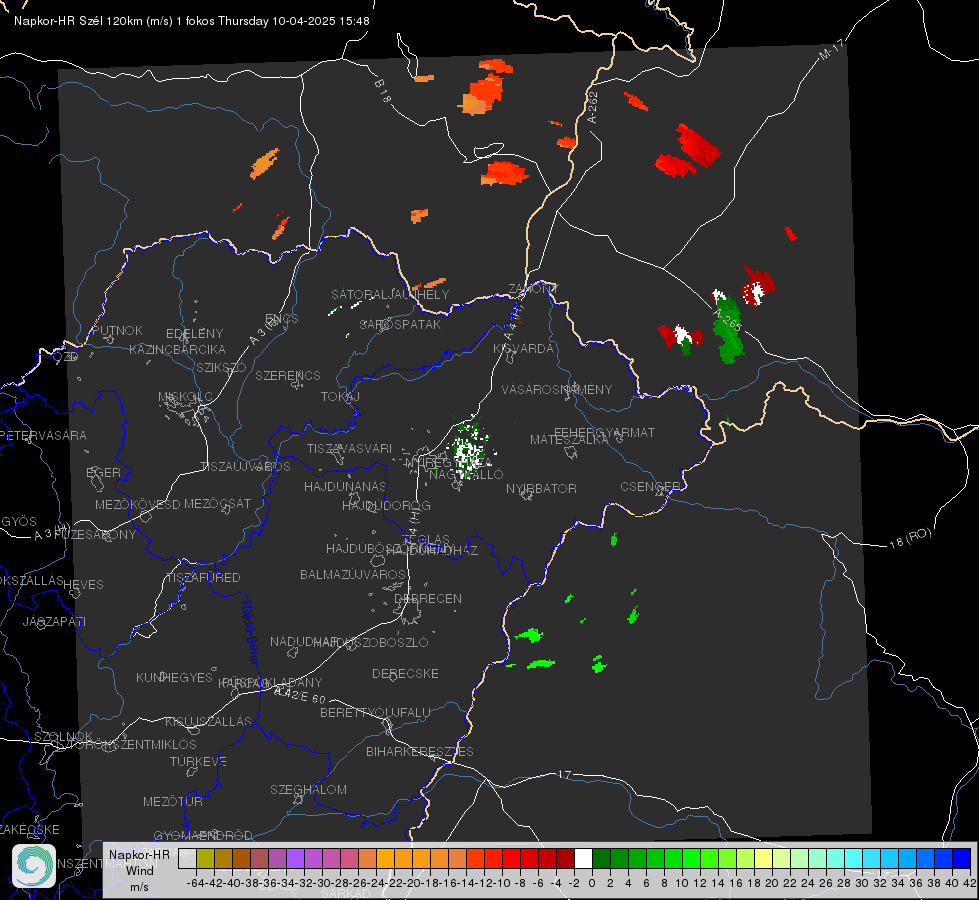Click the B 18 road label
This screenshot has height=900, width=979.
383,91
